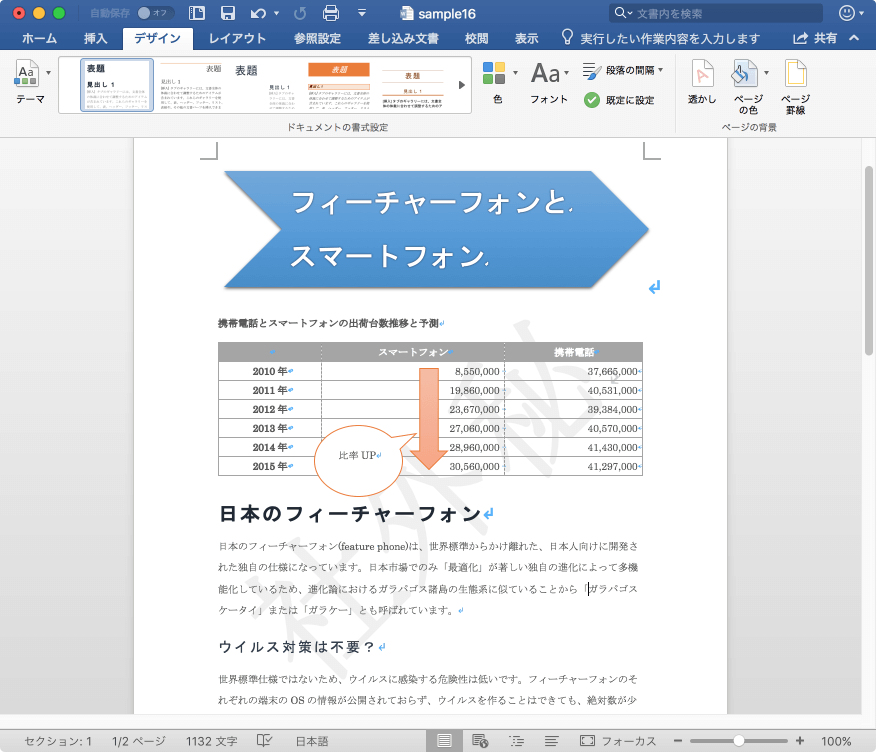Click the vertical scrollbar thumb
Screen dimensions: 876x752
point(869,260)
